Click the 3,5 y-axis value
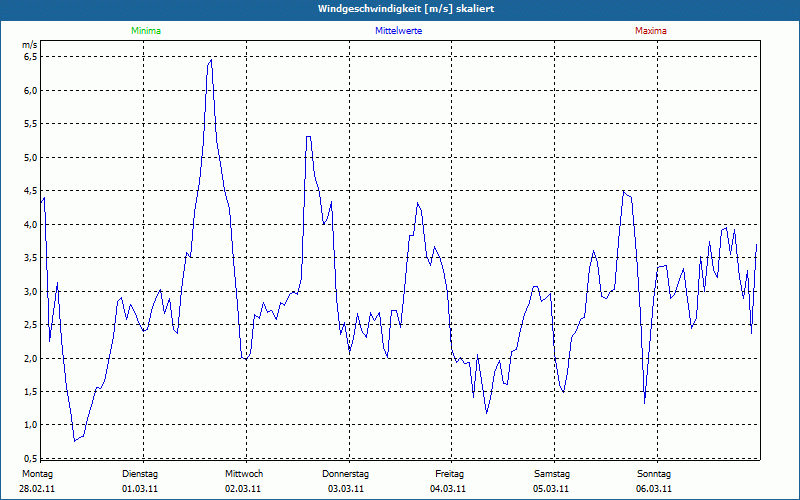Viewport: 800px width, 500px height. [31, 258]
